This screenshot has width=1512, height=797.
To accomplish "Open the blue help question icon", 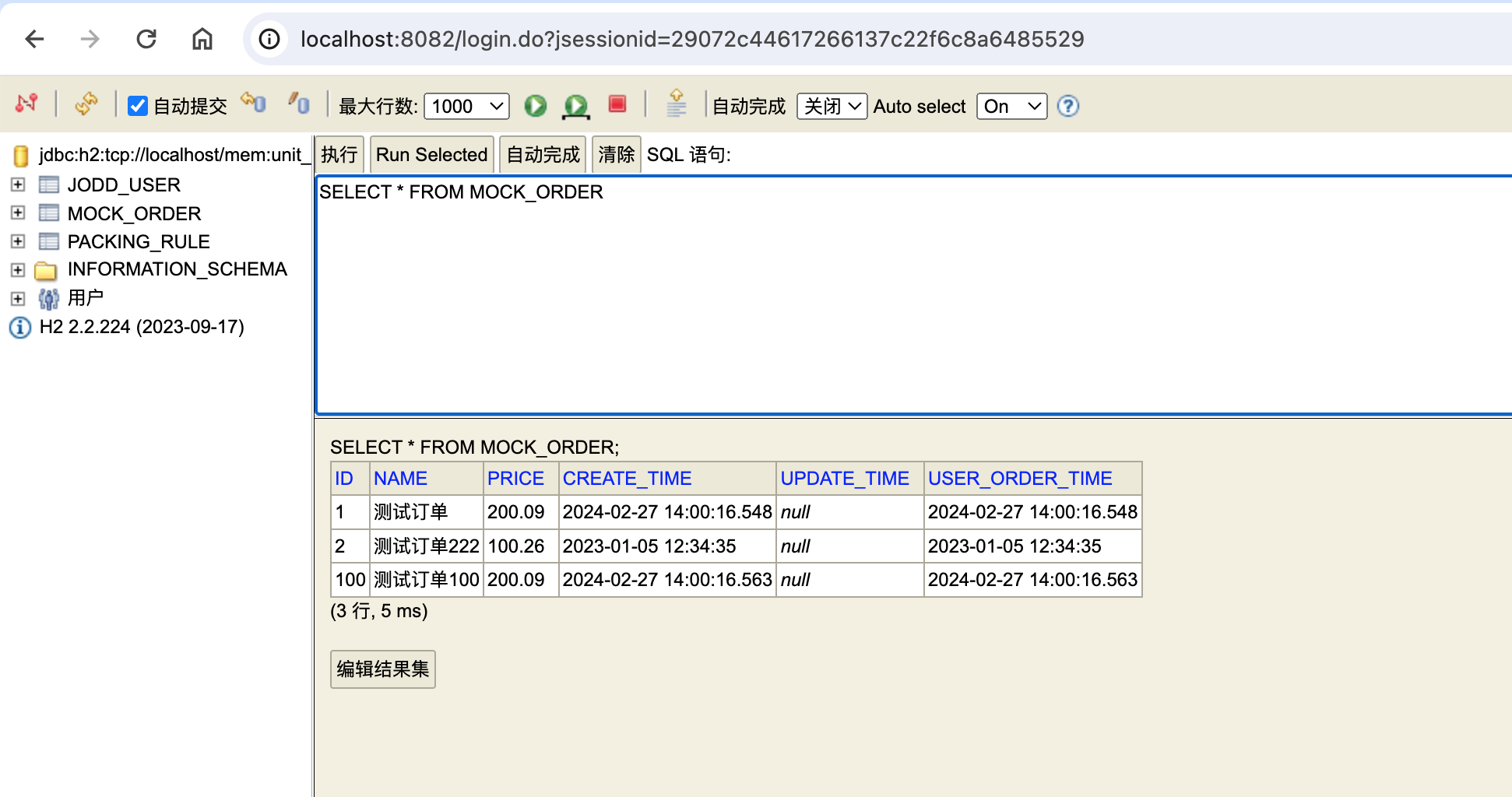I will [x=1067, y=106].
